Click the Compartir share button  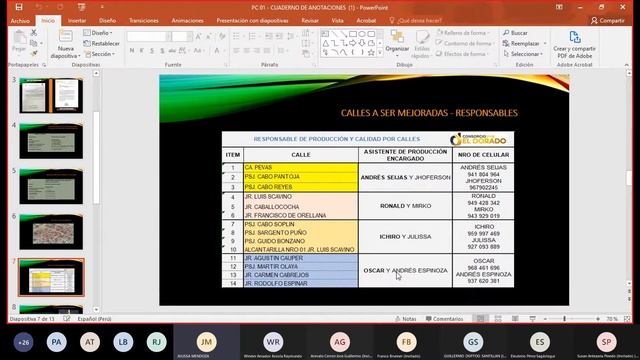point(608,20)
